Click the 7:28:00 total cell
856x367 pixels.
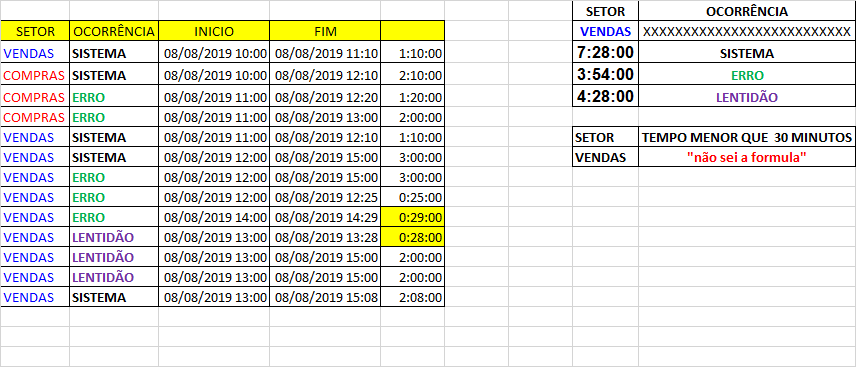605,54
